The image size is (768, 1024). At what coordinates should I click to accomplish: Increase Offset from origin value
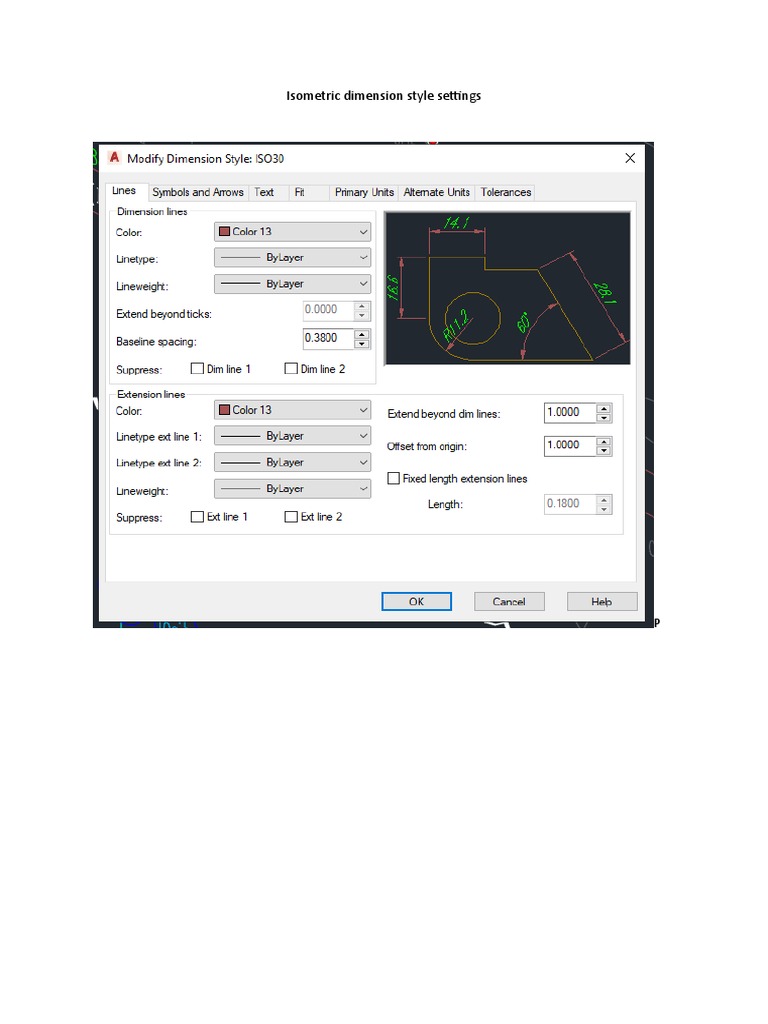pos(604,441)
